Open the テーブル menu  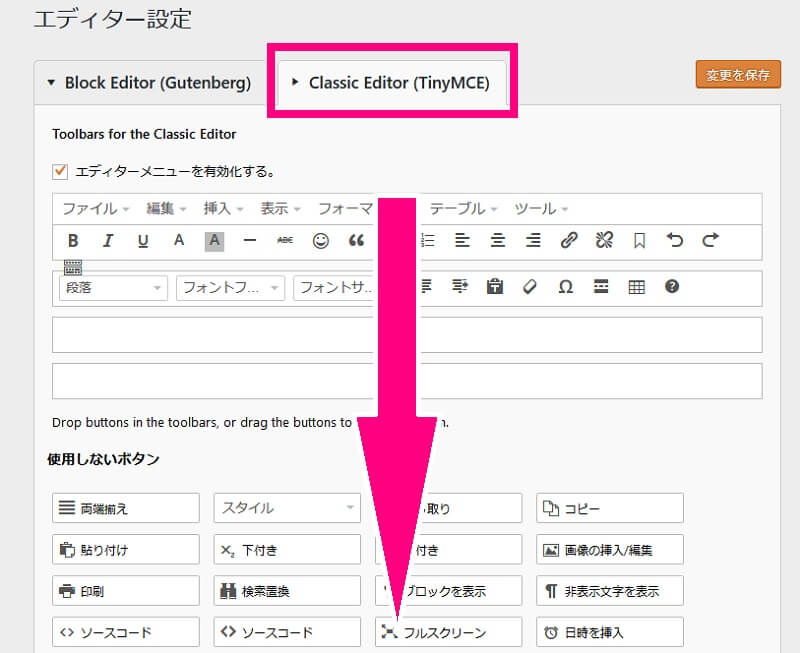click(x=463, y=209)
